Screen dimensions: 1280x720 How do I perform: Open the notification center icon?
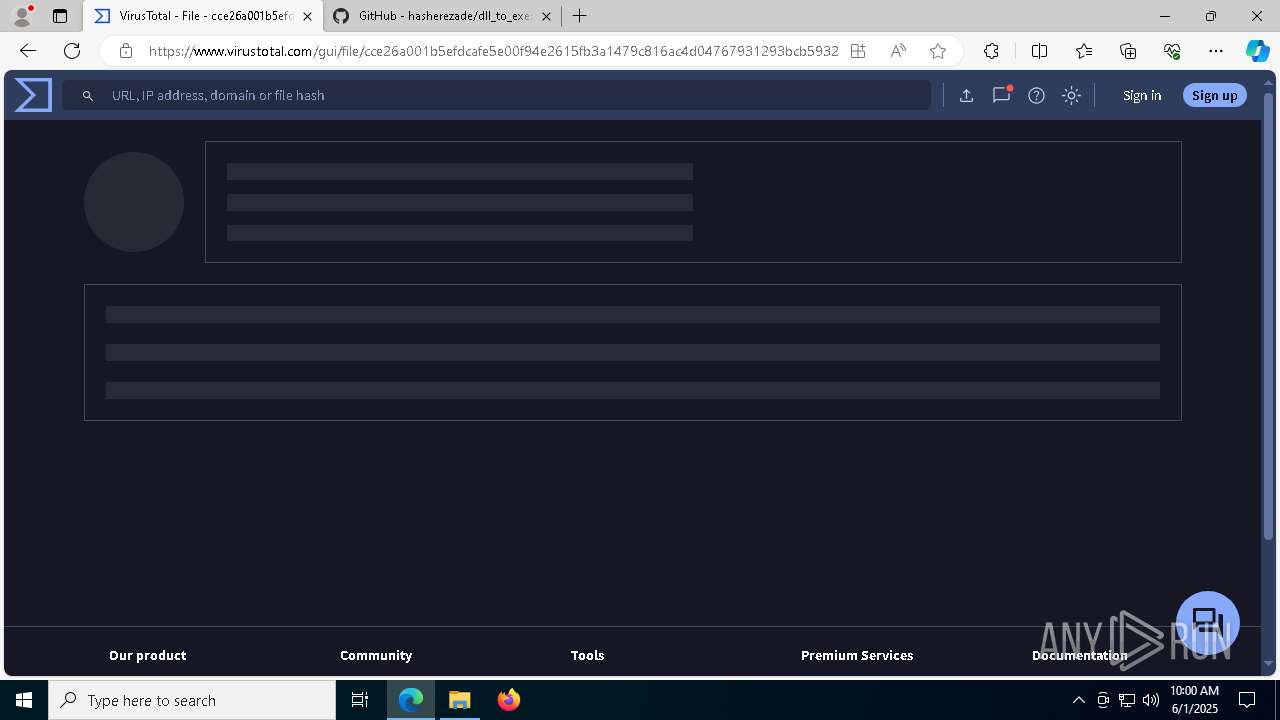tap(1248, 700)
